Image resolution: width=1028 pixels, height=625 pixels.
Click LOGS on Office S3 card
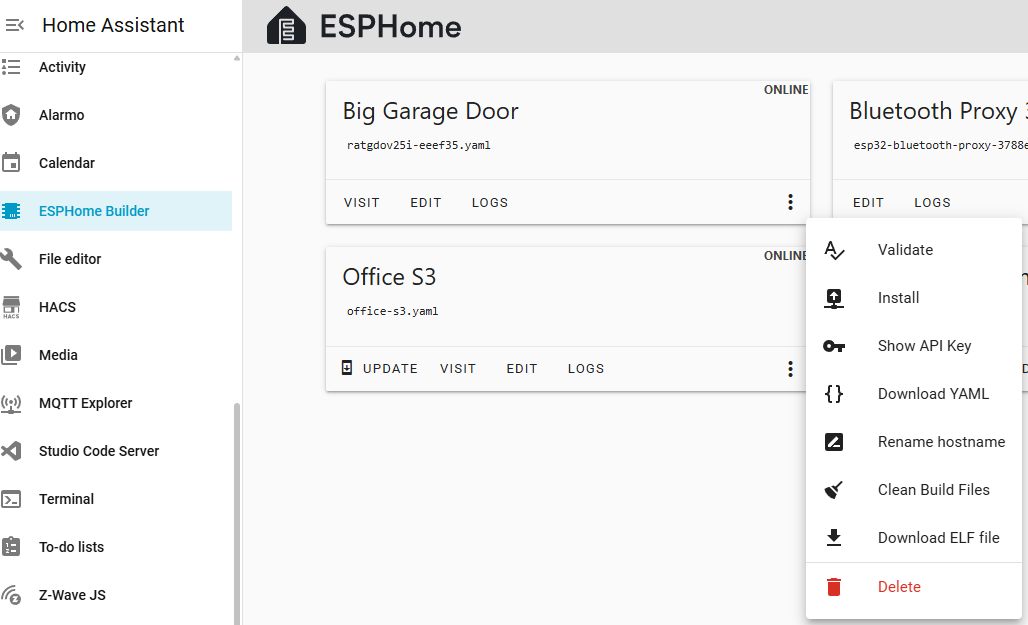tap(586, 369)
